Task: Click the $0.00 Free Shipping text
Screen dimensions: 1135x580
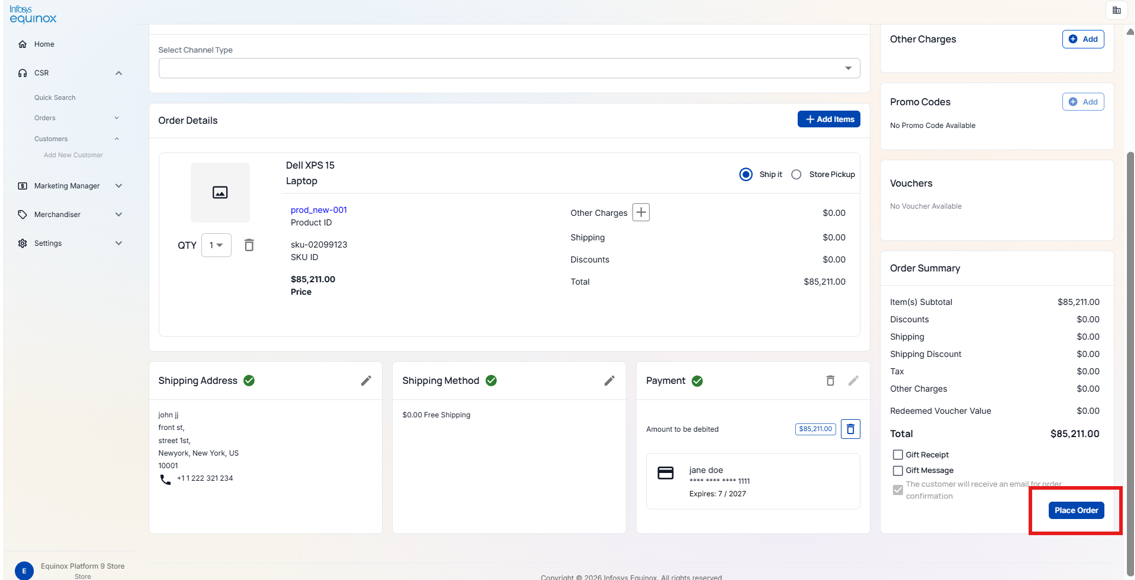Action: coord(436,415)
